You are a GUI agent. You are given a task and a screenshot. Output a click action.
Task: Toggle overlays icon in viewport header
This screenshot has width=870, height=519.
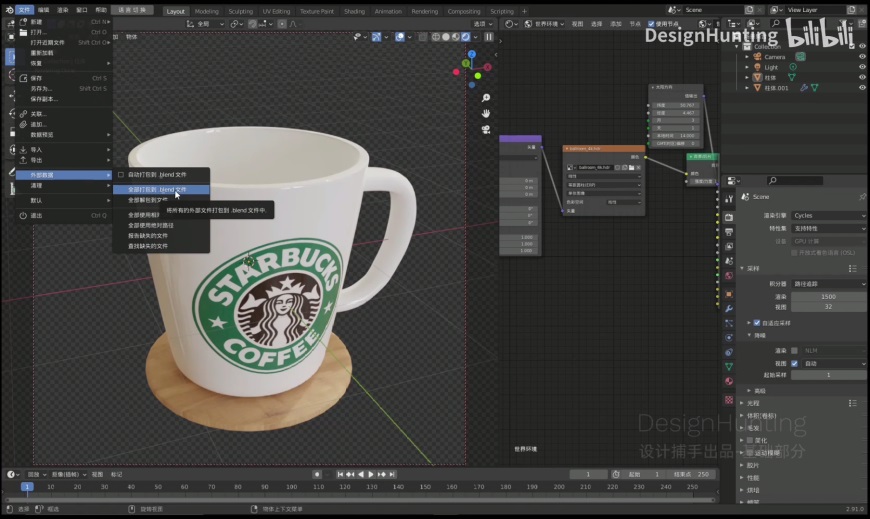[400, 37]
